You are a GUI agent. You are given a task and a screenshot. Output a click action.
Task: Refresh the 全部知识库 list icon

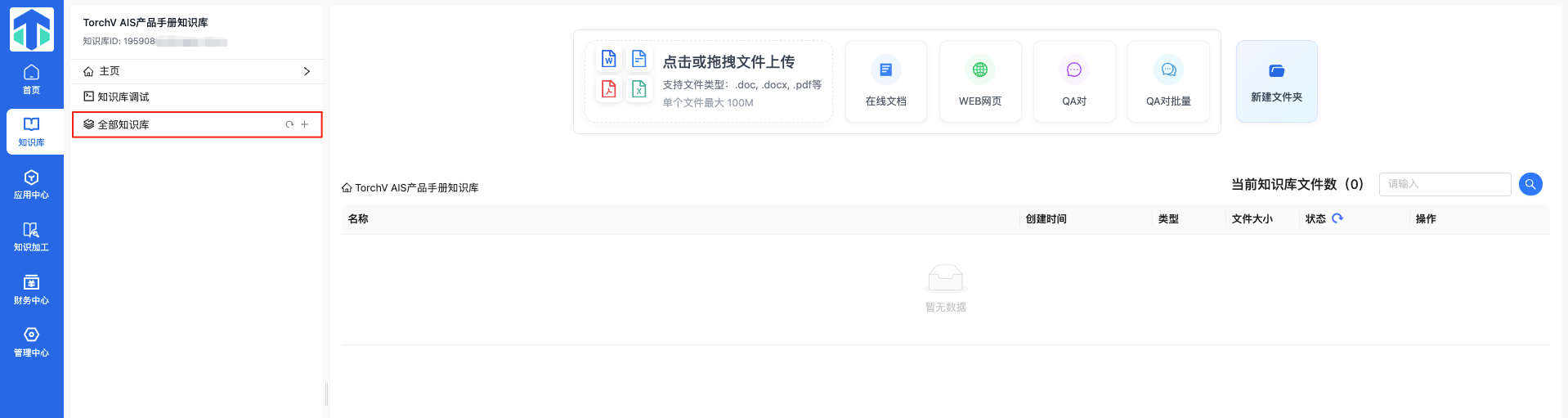pos(289,124)
